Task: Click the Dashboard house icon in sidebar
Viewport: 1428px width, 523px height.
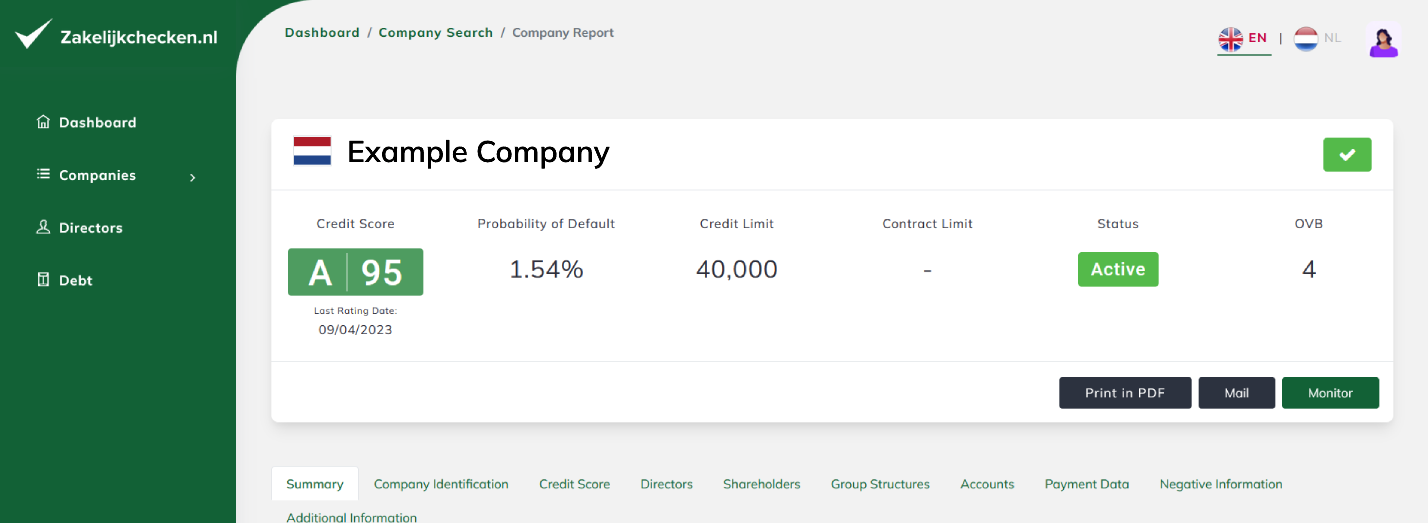Action: [43, 122]
